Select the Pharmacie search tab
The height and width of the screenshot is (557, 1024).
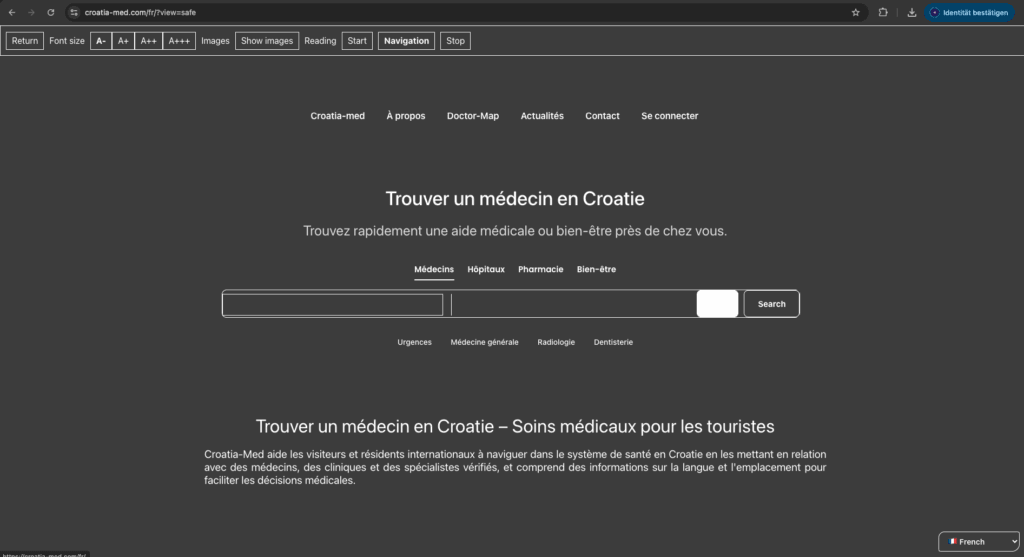pos(540,269)
